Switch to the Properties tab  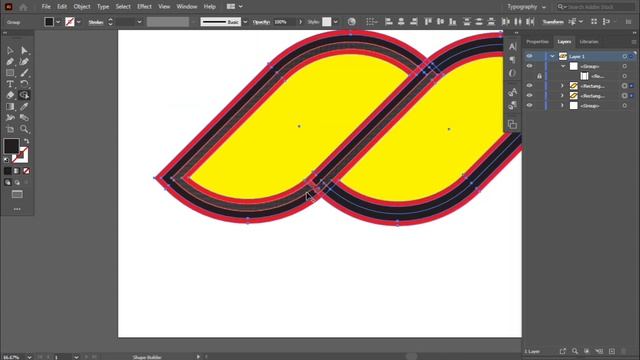click(538, 42)
